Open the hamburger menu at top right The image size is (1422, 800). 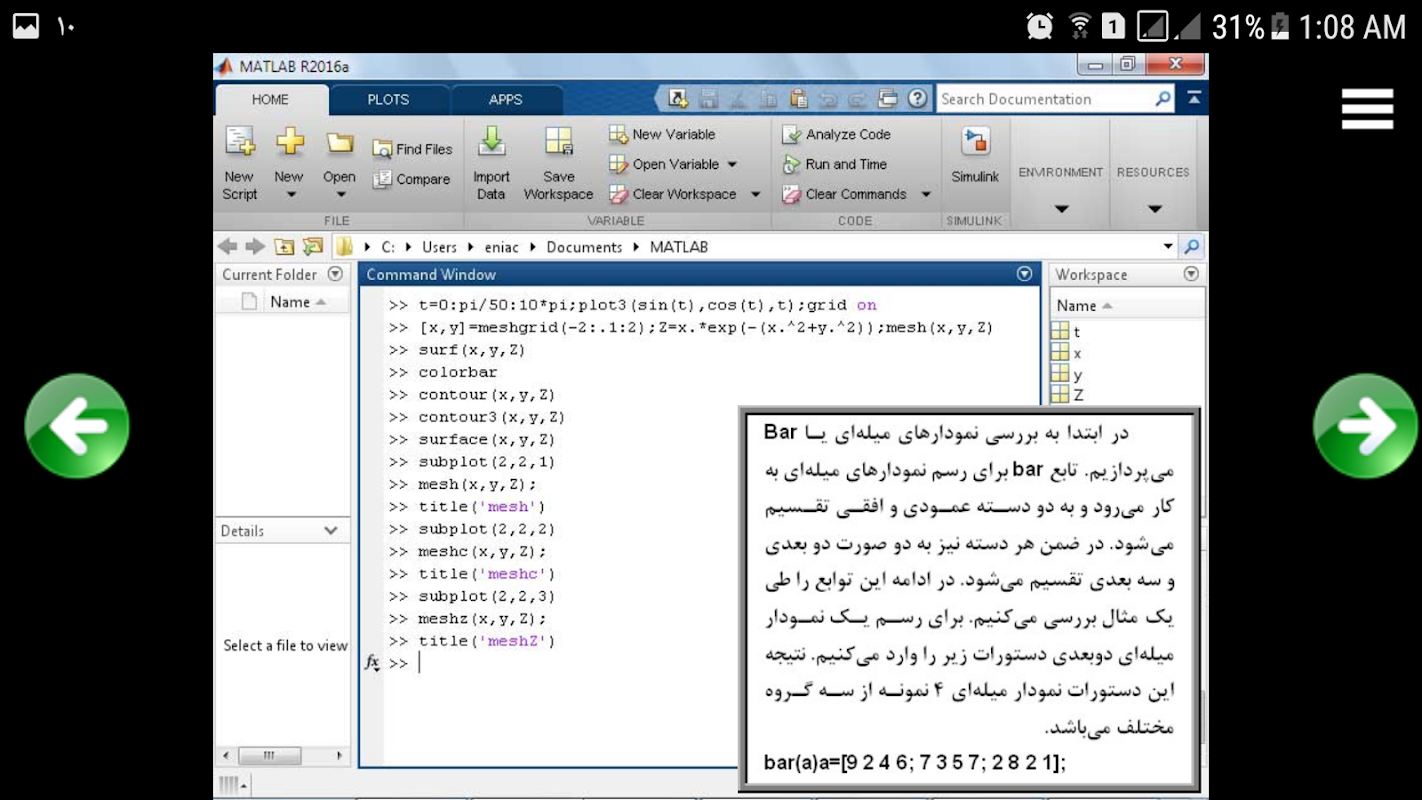pyautogui.click(x=1367, y=109)
